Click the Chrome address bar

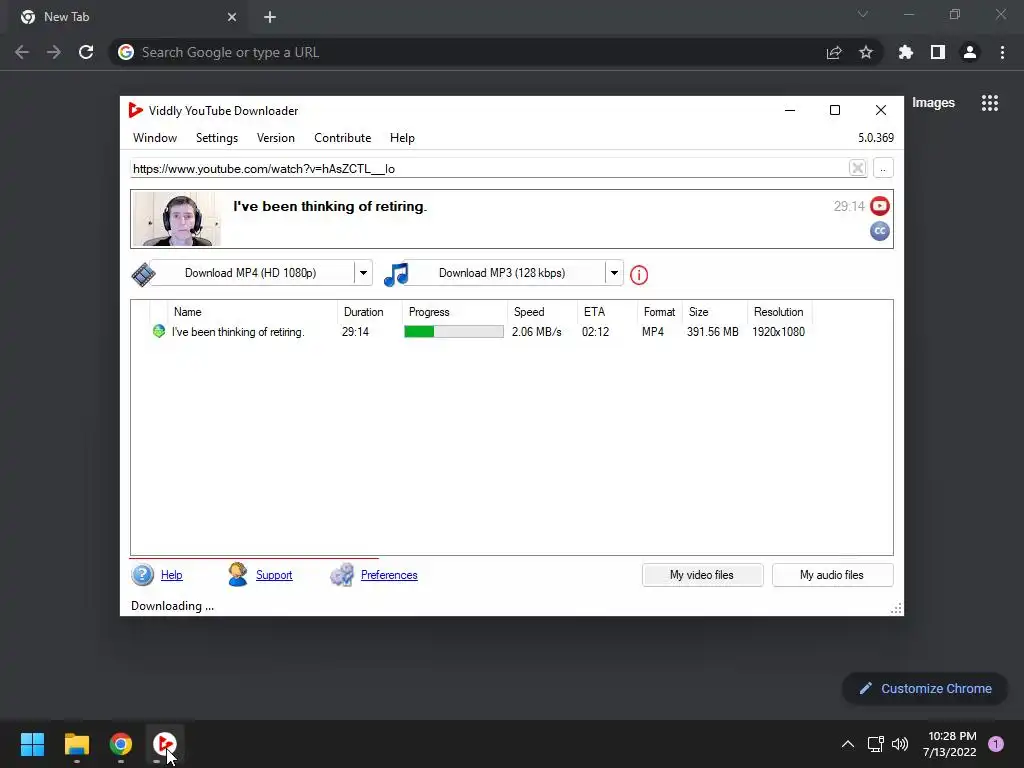470,52
